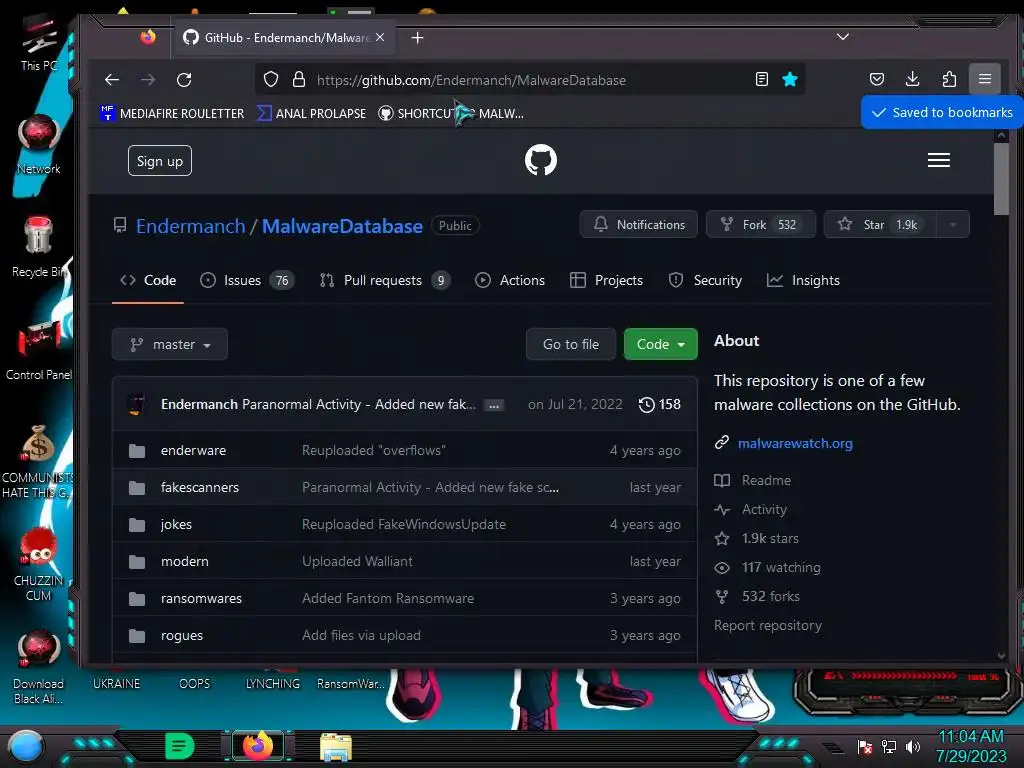This screenshot has height=768, width=1024.
Task: Open the 1.9k stars link
Action: (770, 538)
